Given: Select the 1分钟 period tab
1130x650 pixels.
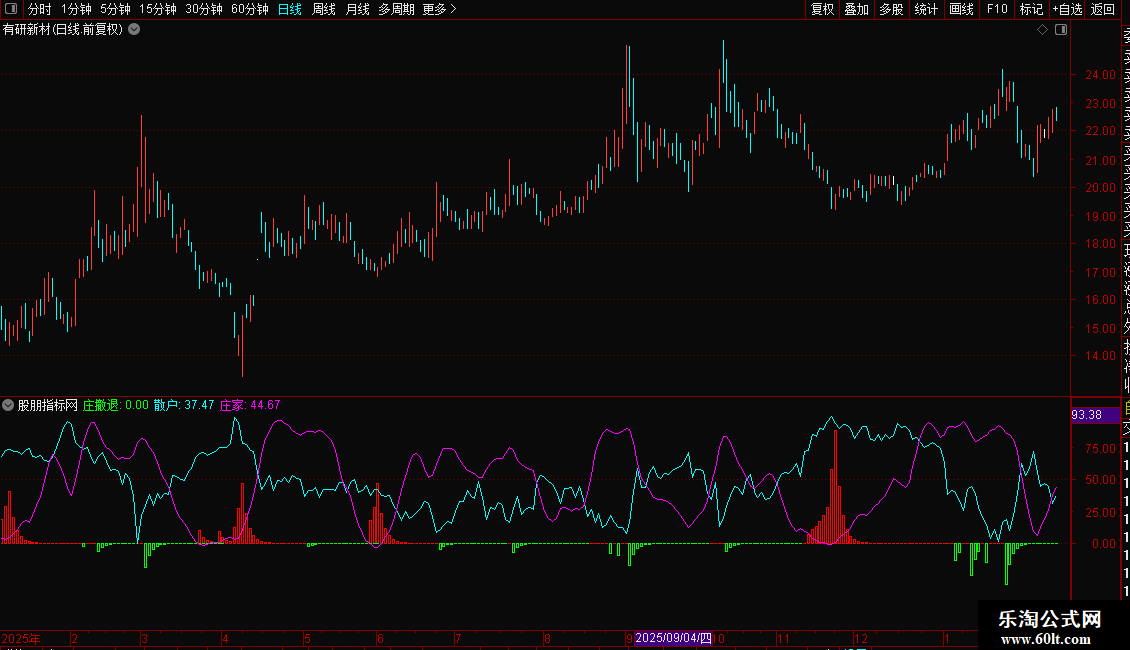Looking at the screenshot, I should [x=76, y=9].
